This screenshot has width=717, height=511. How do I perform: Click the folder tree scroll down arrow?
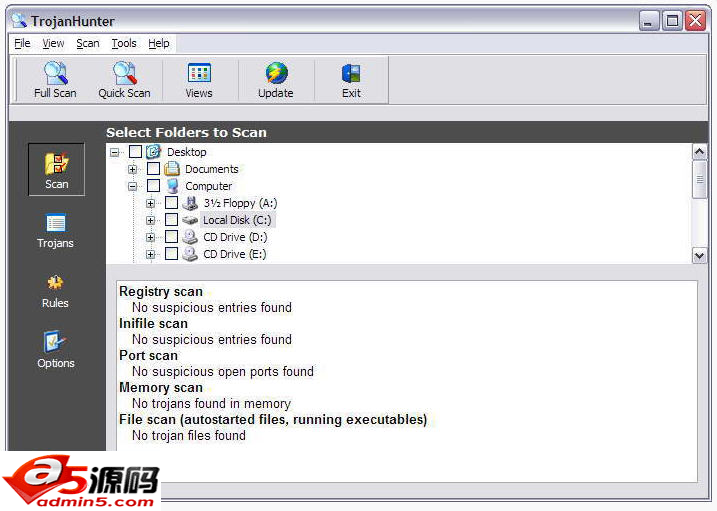point(700,256)
